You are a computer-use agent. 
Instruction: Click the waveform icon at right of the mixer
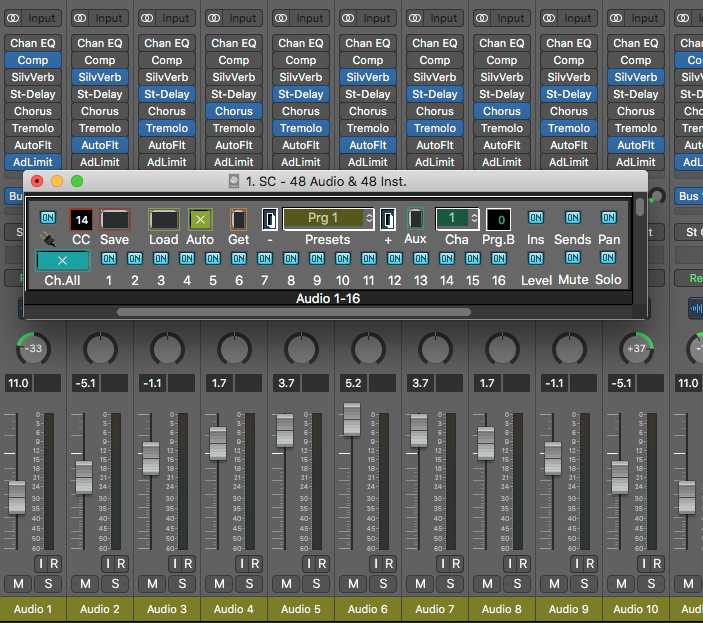(x=695, y=308)
